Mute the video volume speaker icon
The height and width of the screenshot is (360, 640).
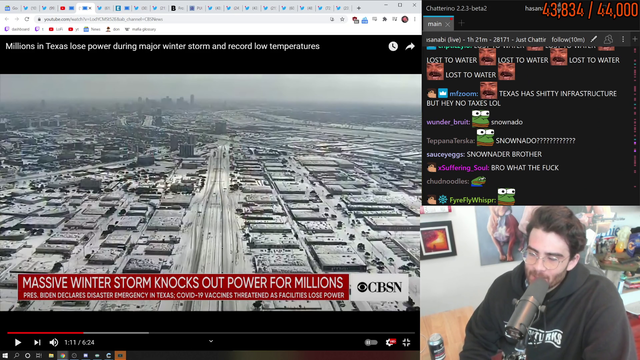(53, 342)
